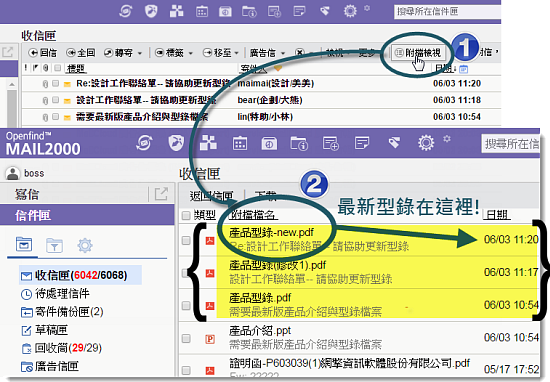
Task: Check the box for 產品型錄.pdf
Action: pyautogui.click(x=186, y=306)
